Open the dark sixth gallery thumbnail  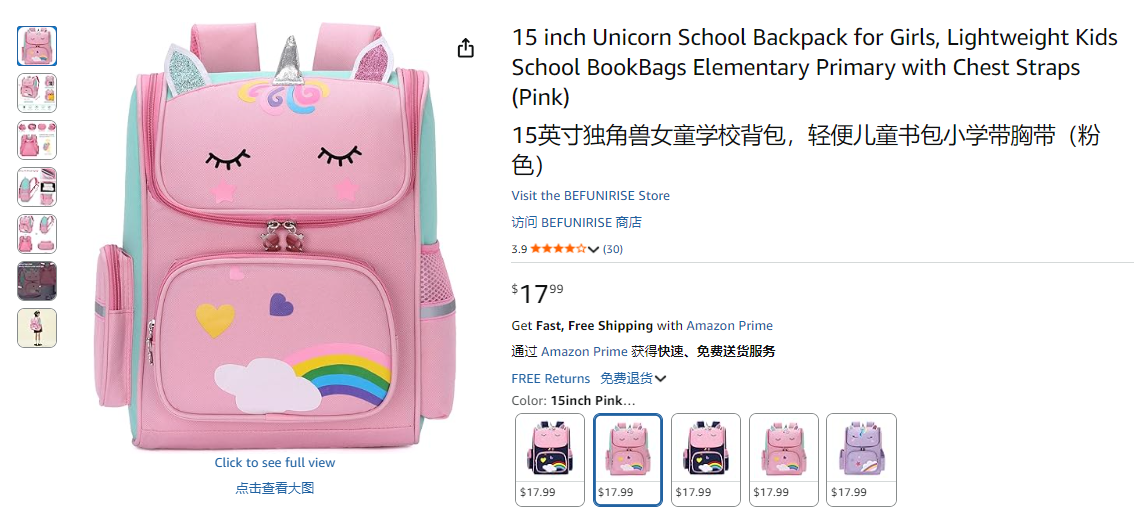[x=37, y=281]
